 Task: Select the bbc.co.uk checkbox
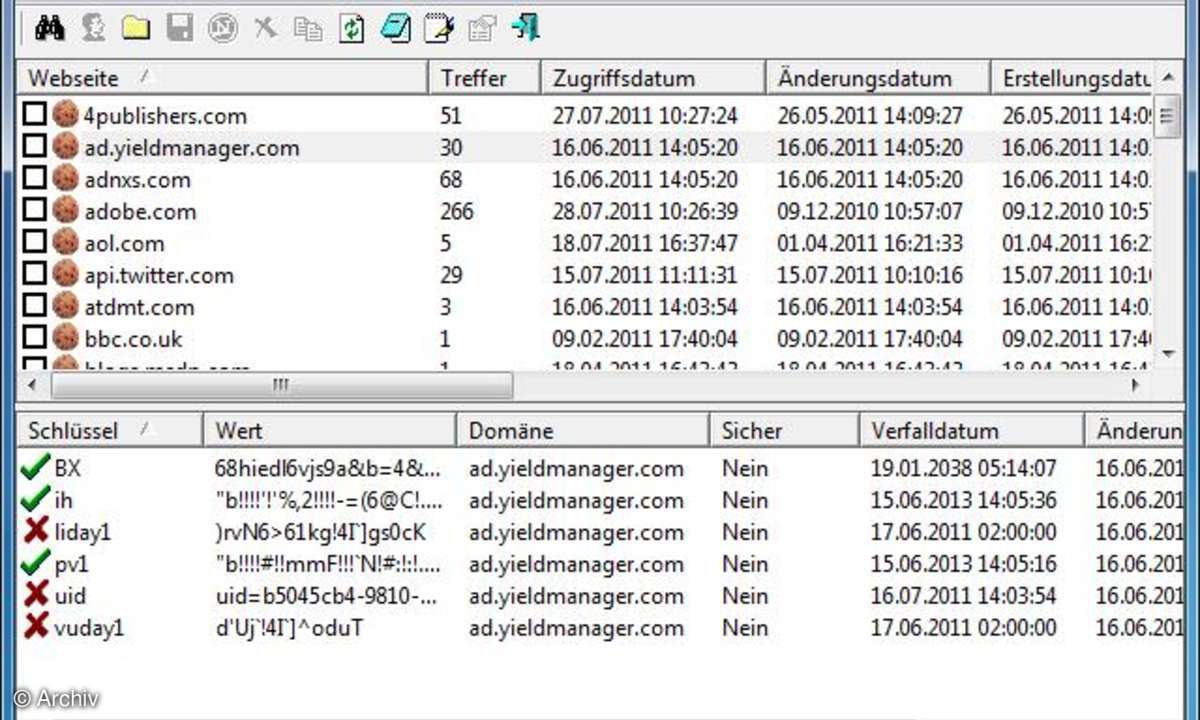point(35,338)
